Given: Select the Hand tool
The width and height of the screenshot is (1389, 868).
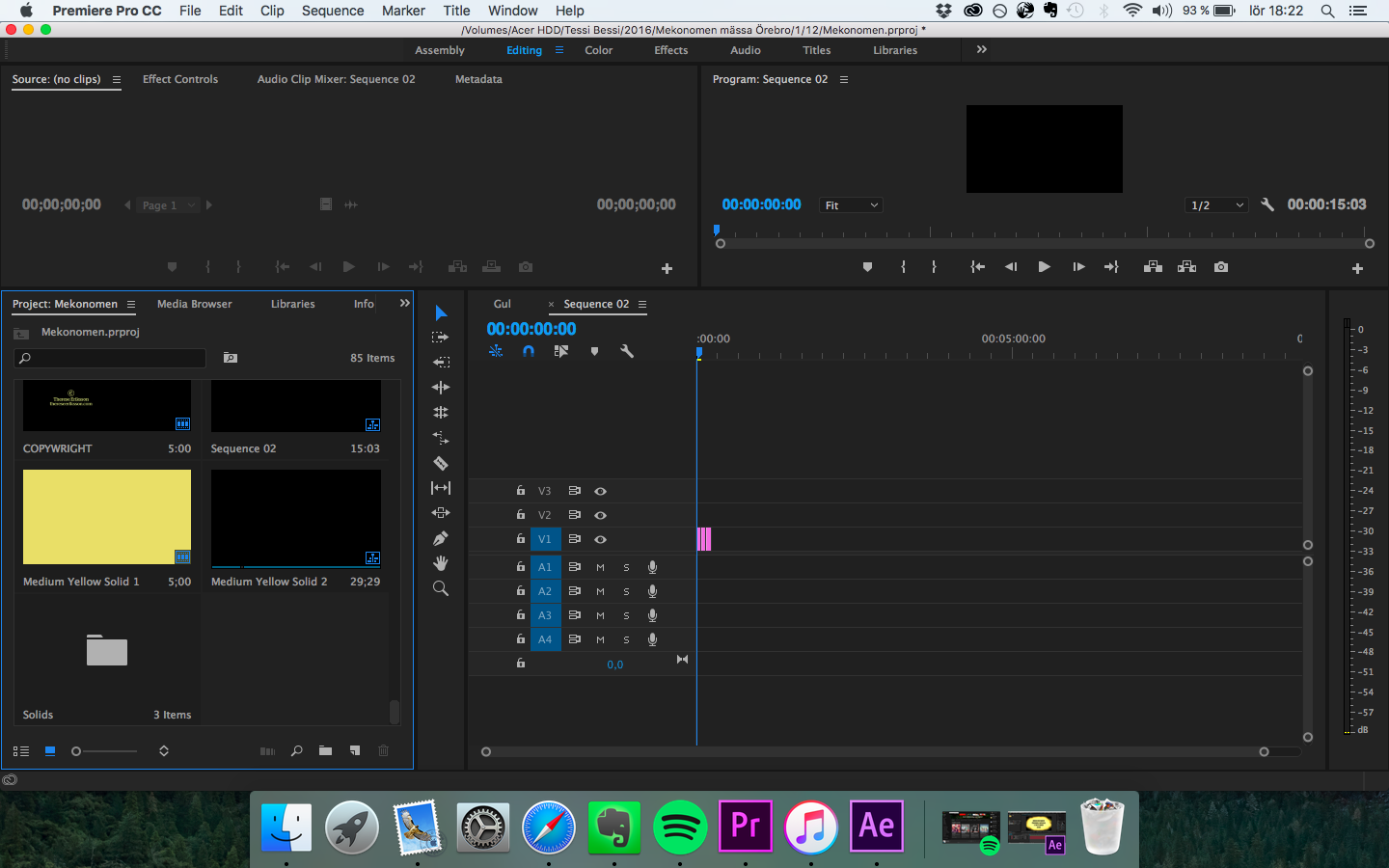Looking at the screenshot, I should click(x=441, y=563).
